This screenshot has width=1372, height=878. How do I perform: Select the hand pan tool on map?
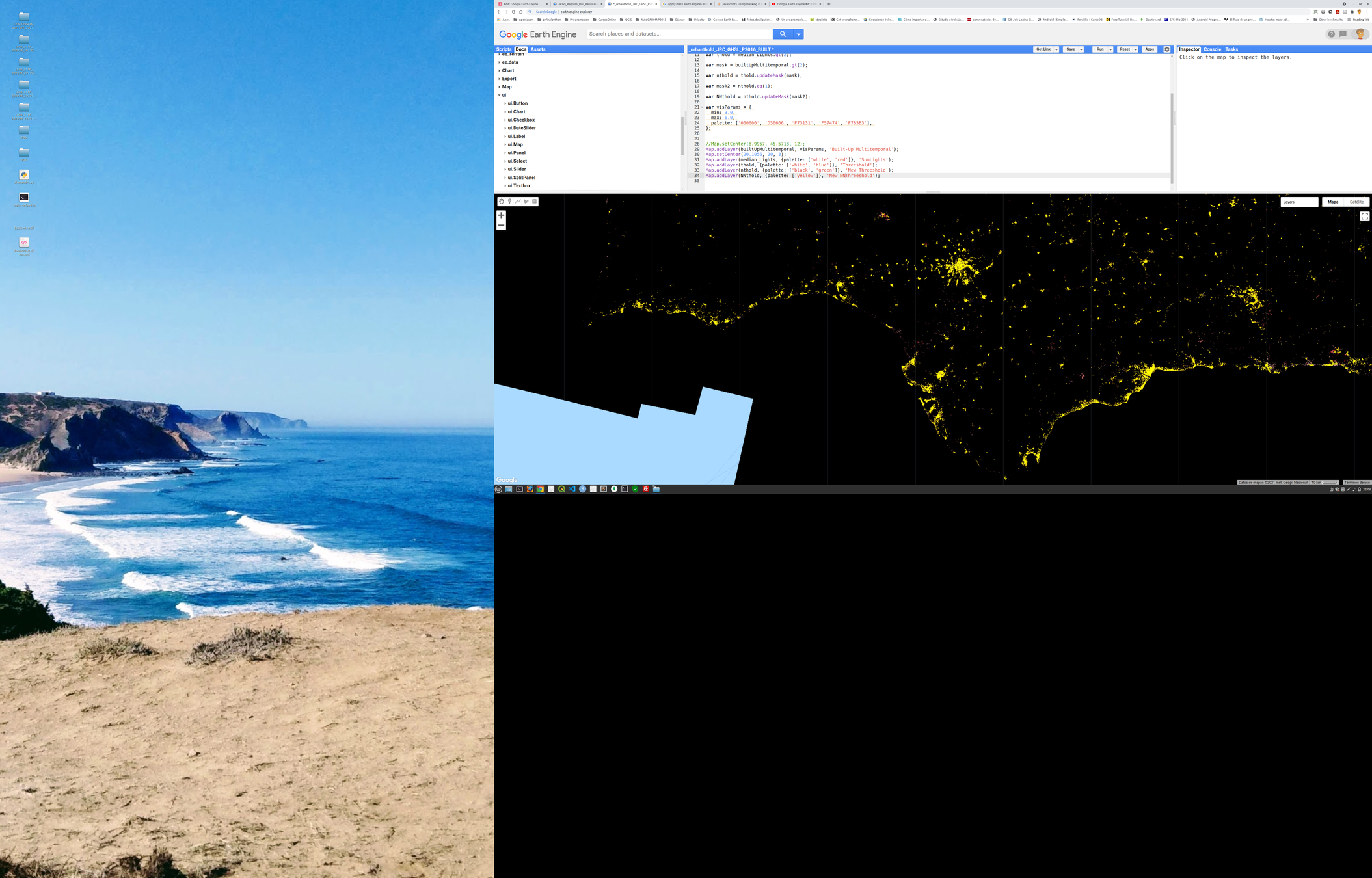click(x=501, y=202)
